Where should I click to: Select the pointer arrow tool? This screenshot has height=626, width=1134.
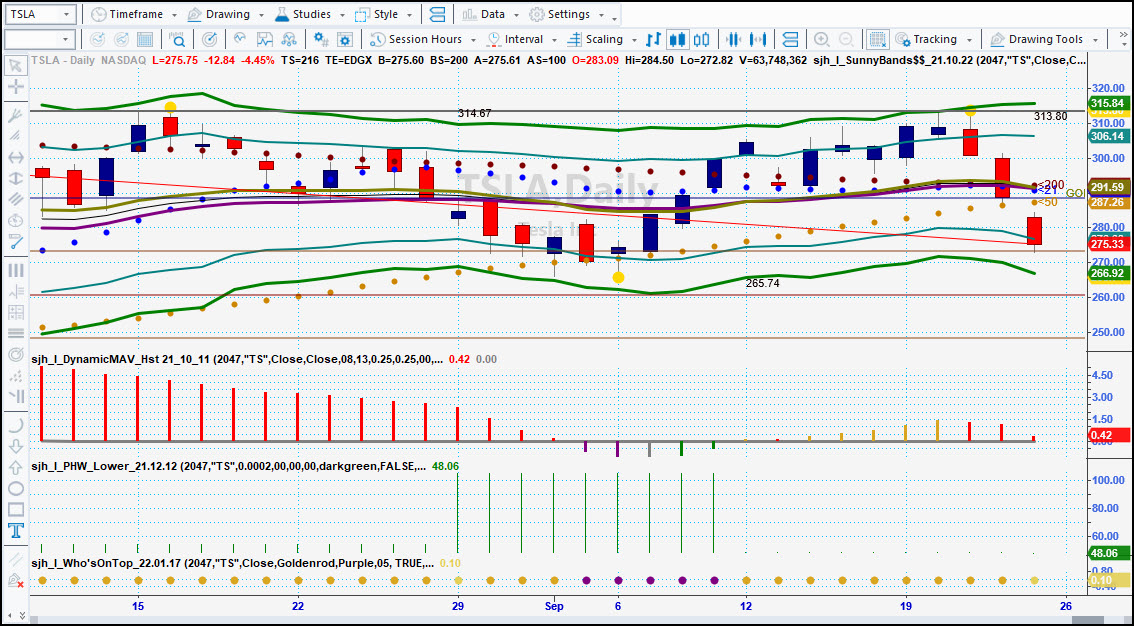coord(15,66)
